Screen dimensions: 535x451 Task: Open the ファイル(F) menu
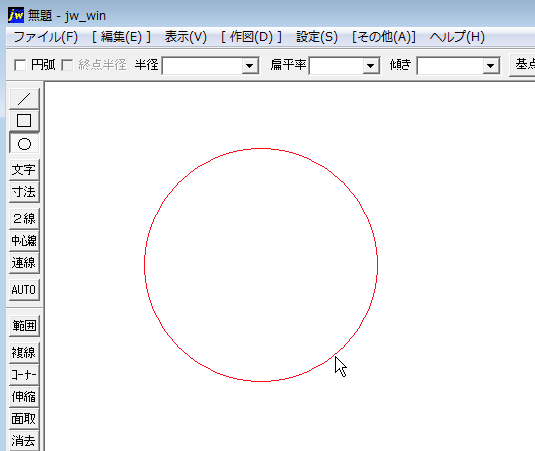coord(46,37)
